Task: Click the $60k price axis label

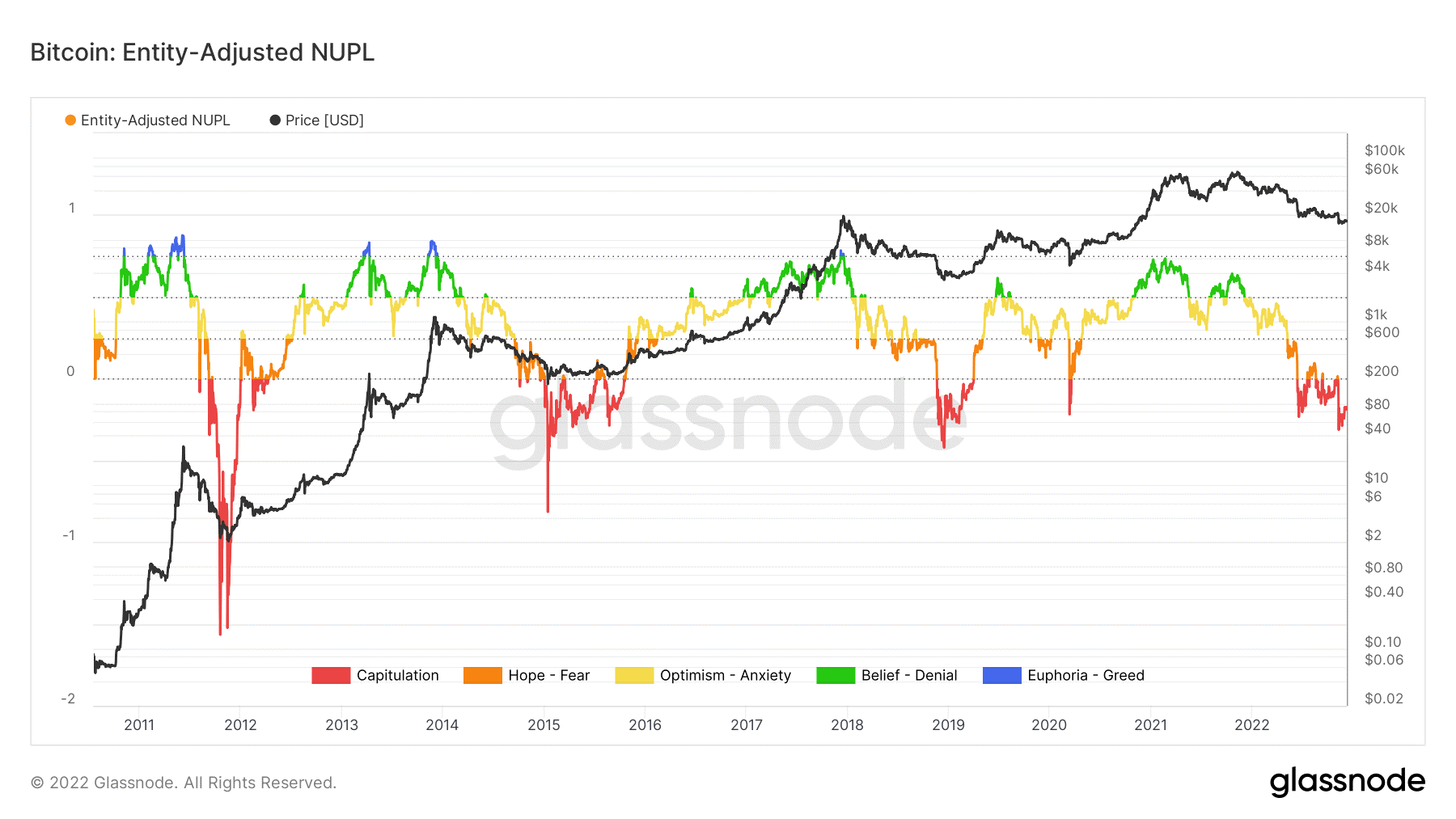Action: pos(1382,169)
